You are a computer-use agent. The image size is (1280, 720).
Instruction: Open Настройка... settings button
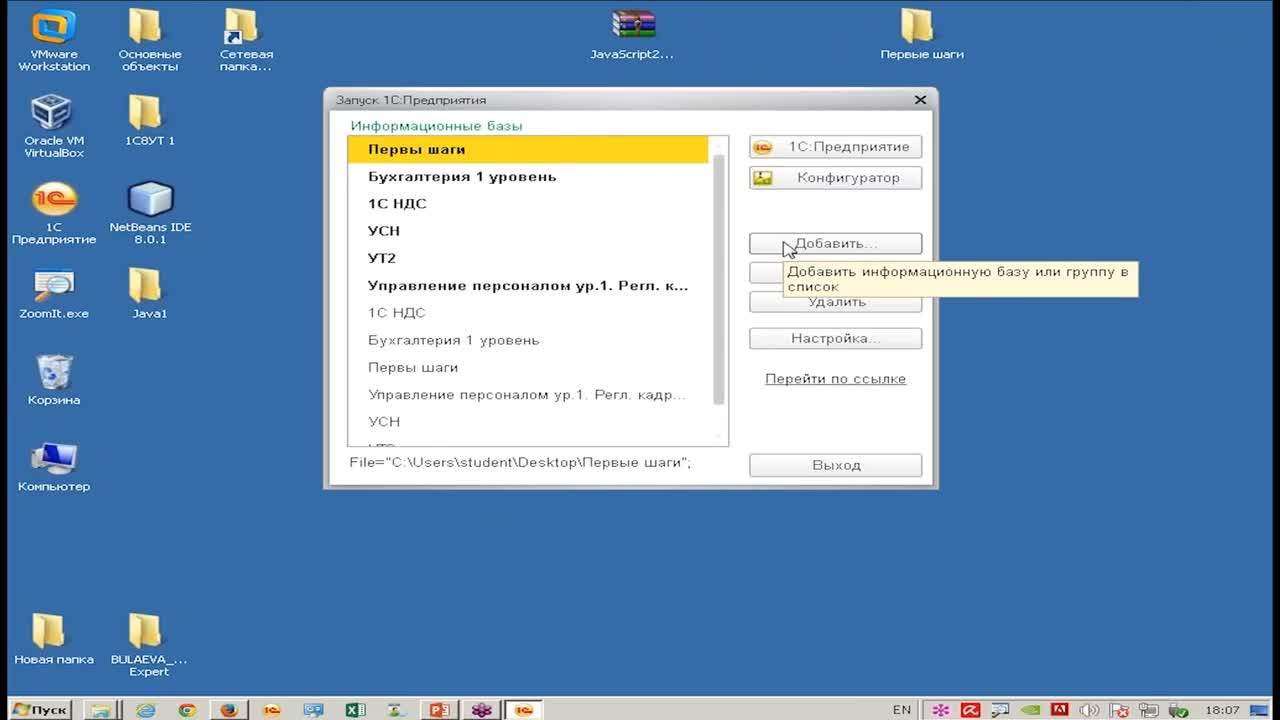(x=835, y=339)
